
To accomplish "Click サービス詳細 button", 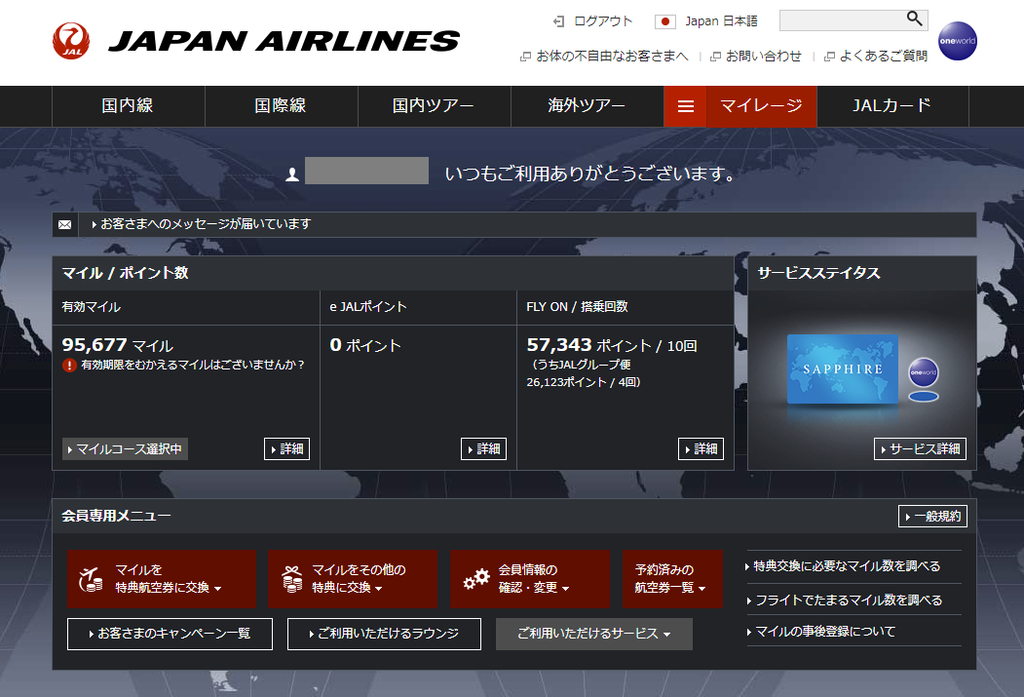I will click(x=920, y=449).
